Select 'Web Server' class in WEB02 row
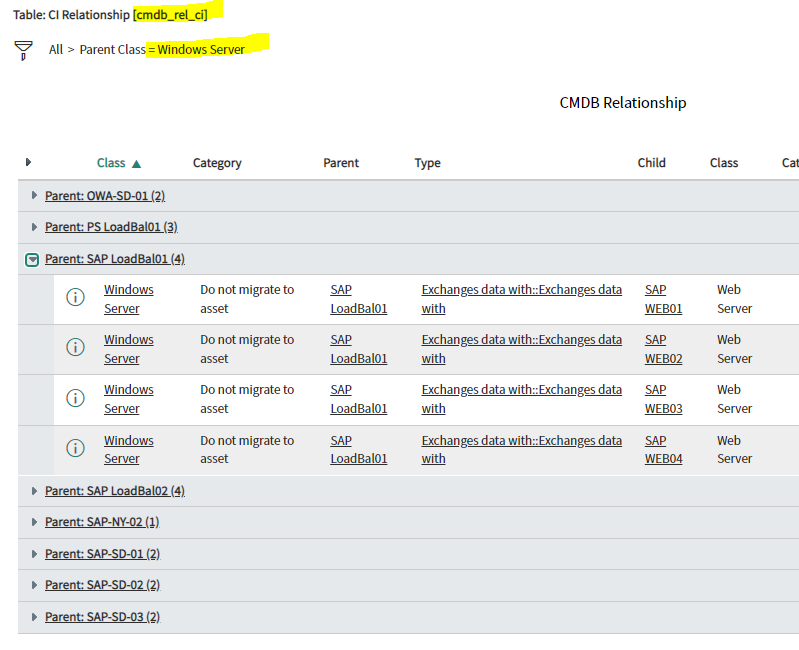 click(x=734, y=349)
